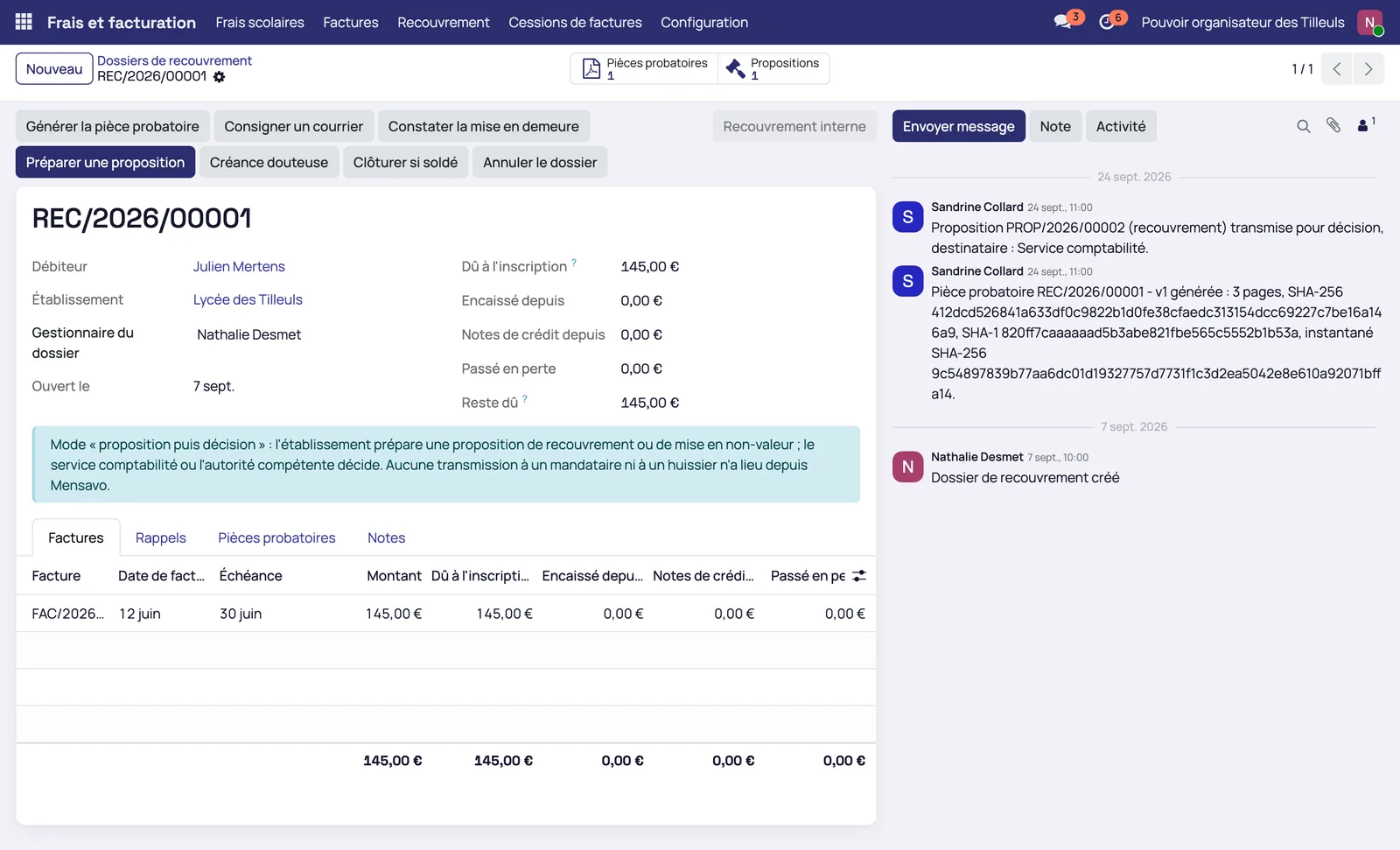Click Envoyer message
The height and width of the screenshot is (850, 1400).
click(x=958, y=126)
